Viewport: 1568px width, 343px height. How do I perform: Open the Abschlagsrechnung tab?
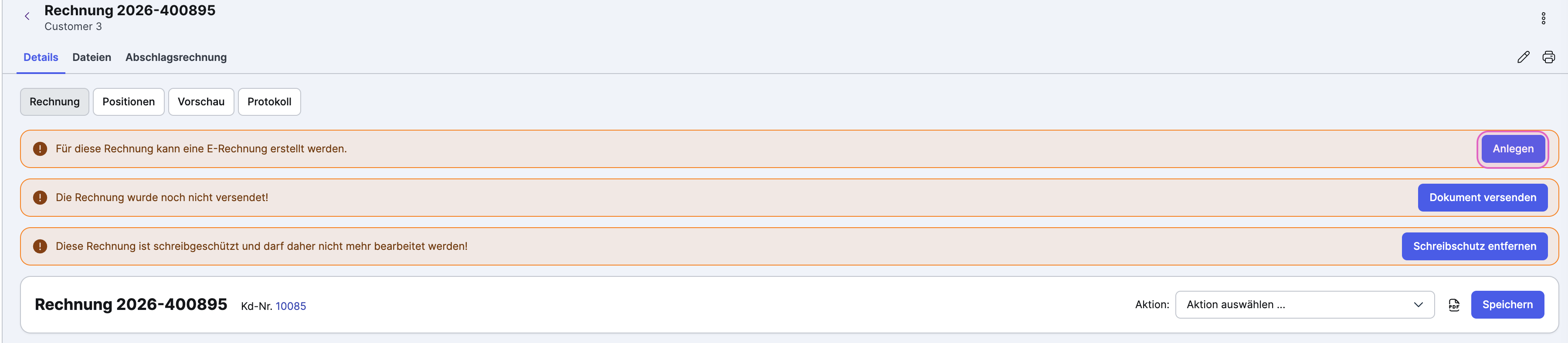pos(176,57)
